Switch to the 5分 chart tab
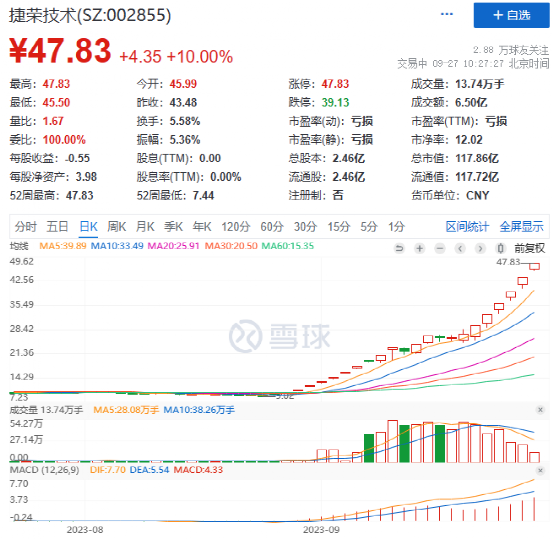This screenshot has width=553, height=540. 369,226
